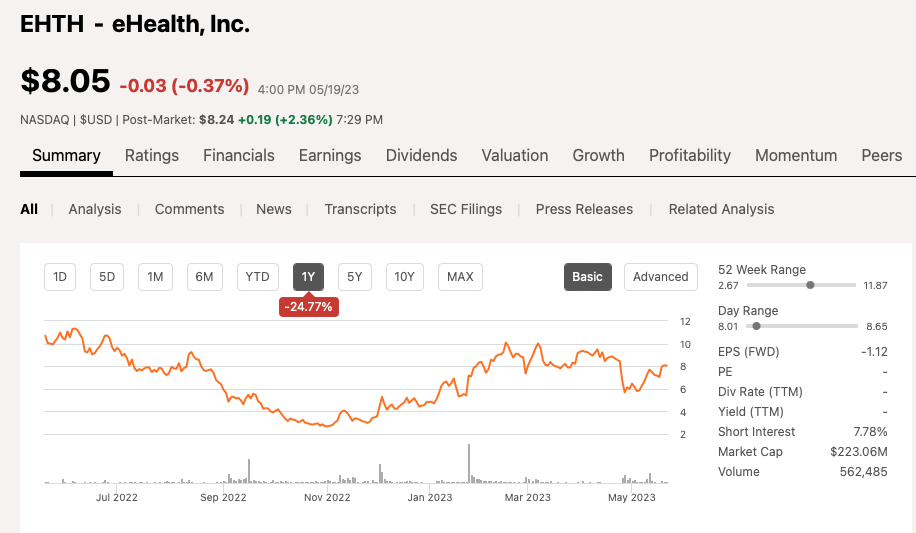This screenshot has width=916, height=533.
Task: Click the Day Range slider marker
Action: [x=756, y=326]
